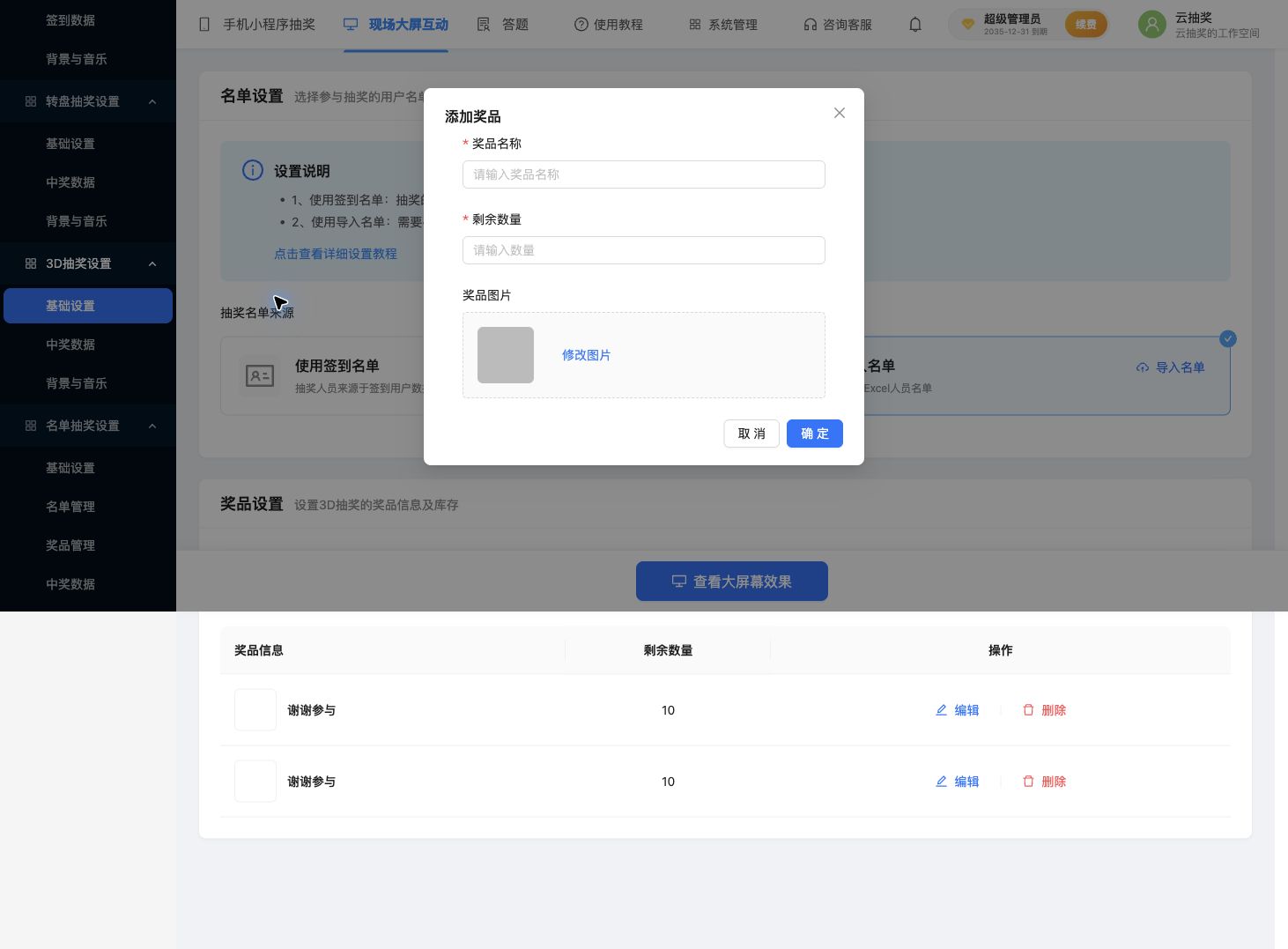This screenshot has height=949, width=1288.
Task: Click edit 编辑 in first 谢谢参与 row
Action: point(957,710)
